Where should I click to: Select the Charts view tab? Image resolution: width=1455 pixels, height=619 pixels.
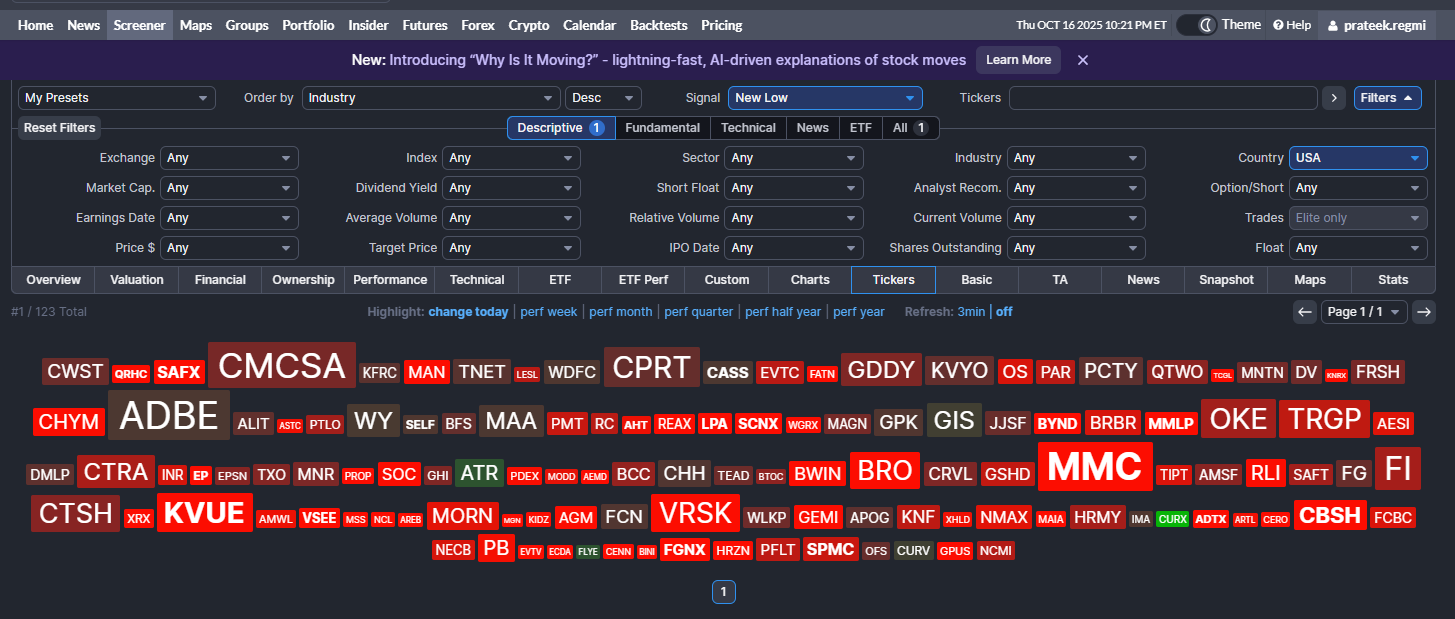point(810,280)
